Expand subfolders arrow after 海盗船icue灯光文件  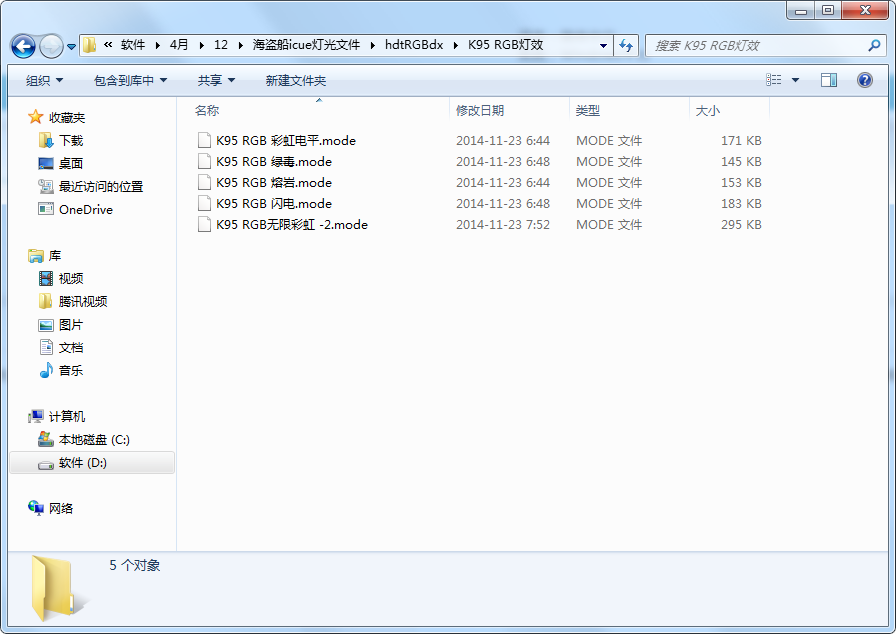[x=373, y=45]
